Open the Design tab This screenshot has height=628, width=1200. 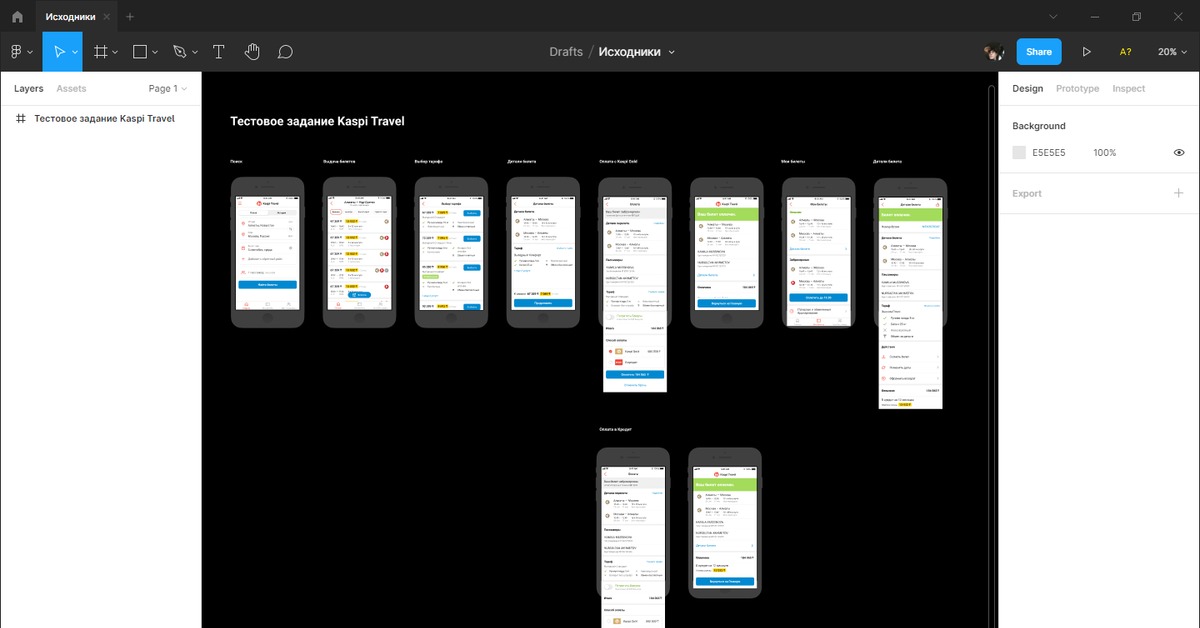1027,88
